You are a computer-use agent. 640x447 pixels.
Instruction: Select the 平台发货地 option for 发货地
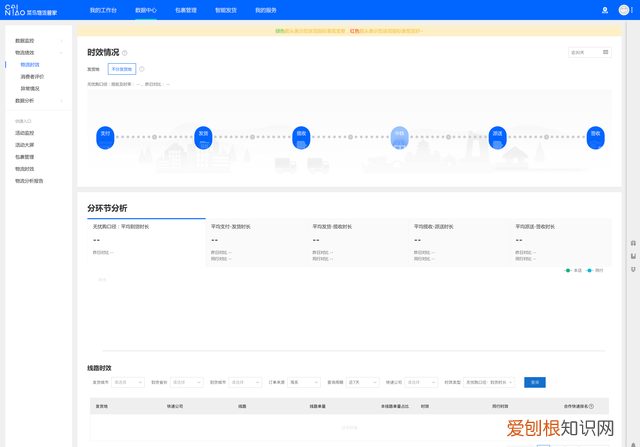coord(122,69)
